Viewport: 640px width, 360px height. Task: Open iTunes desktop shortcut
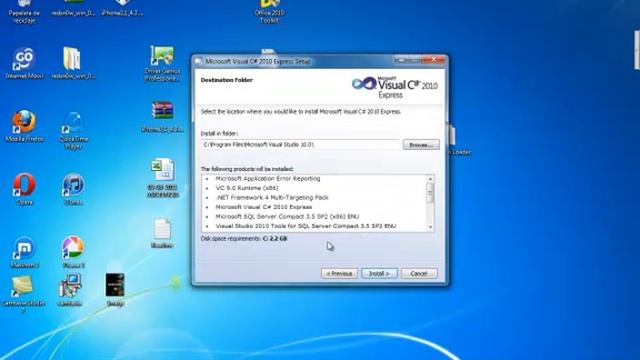73,189
